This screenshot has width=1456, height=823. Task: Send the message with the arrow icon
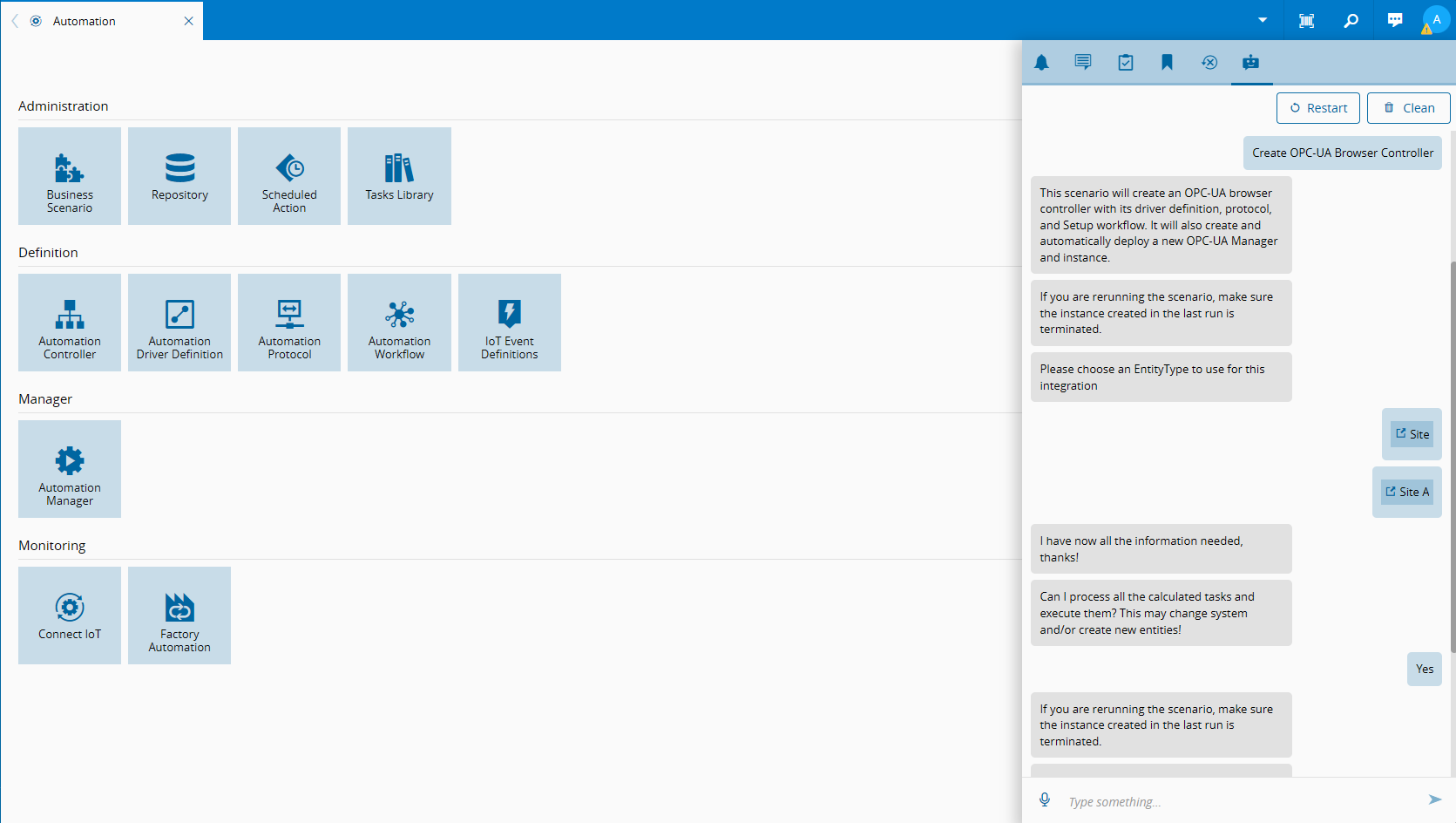click(x=1435, y=800)
